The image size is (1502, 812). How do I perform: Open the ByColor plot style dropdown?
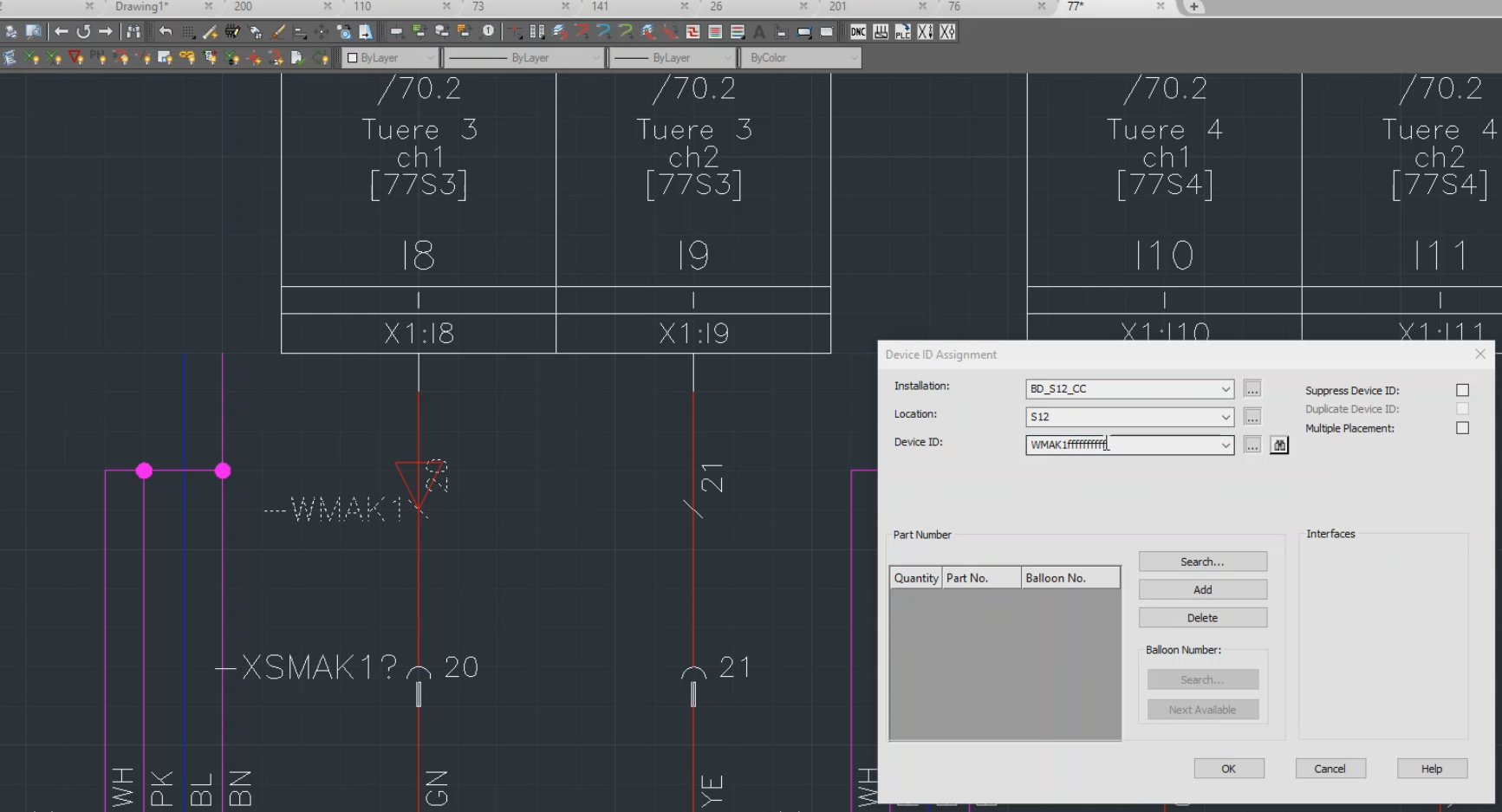pos(801,58)
